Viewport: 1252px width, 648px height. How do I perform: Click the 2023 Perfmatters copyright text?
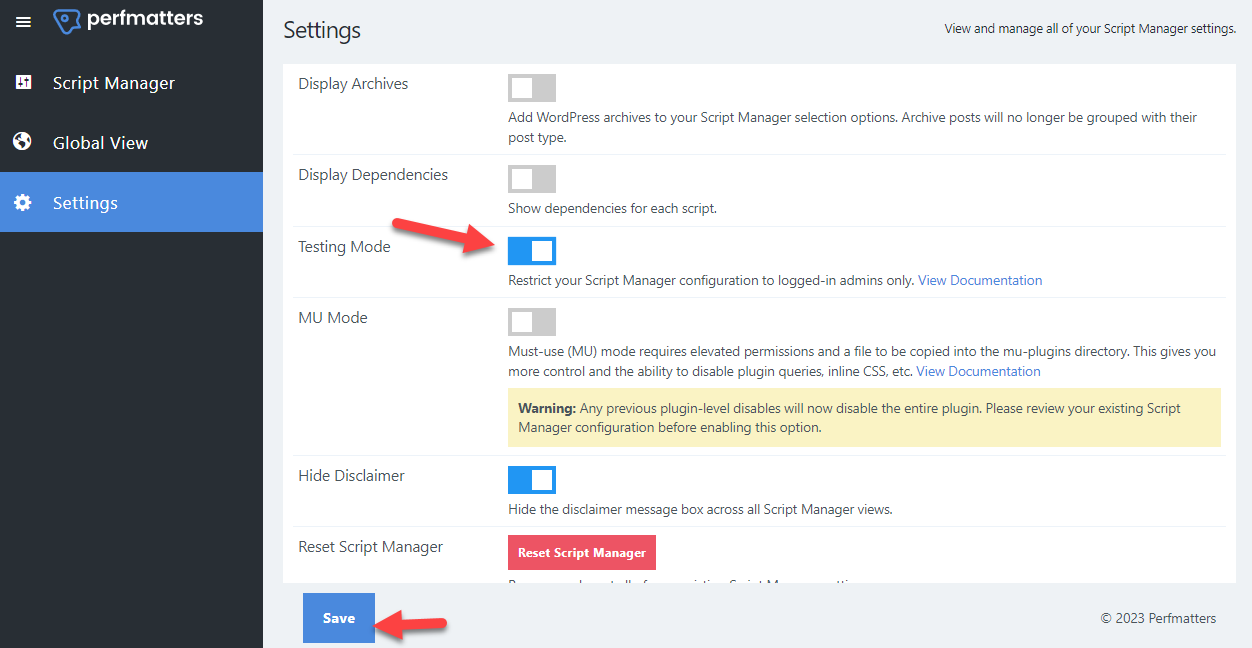(1158, 618)
